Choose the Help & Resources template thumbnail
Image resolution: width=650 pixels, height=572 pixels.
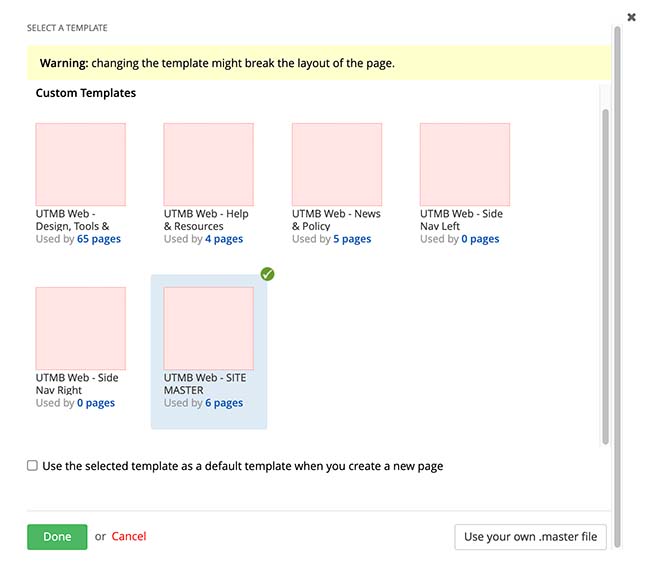click(x=208, y=165)
